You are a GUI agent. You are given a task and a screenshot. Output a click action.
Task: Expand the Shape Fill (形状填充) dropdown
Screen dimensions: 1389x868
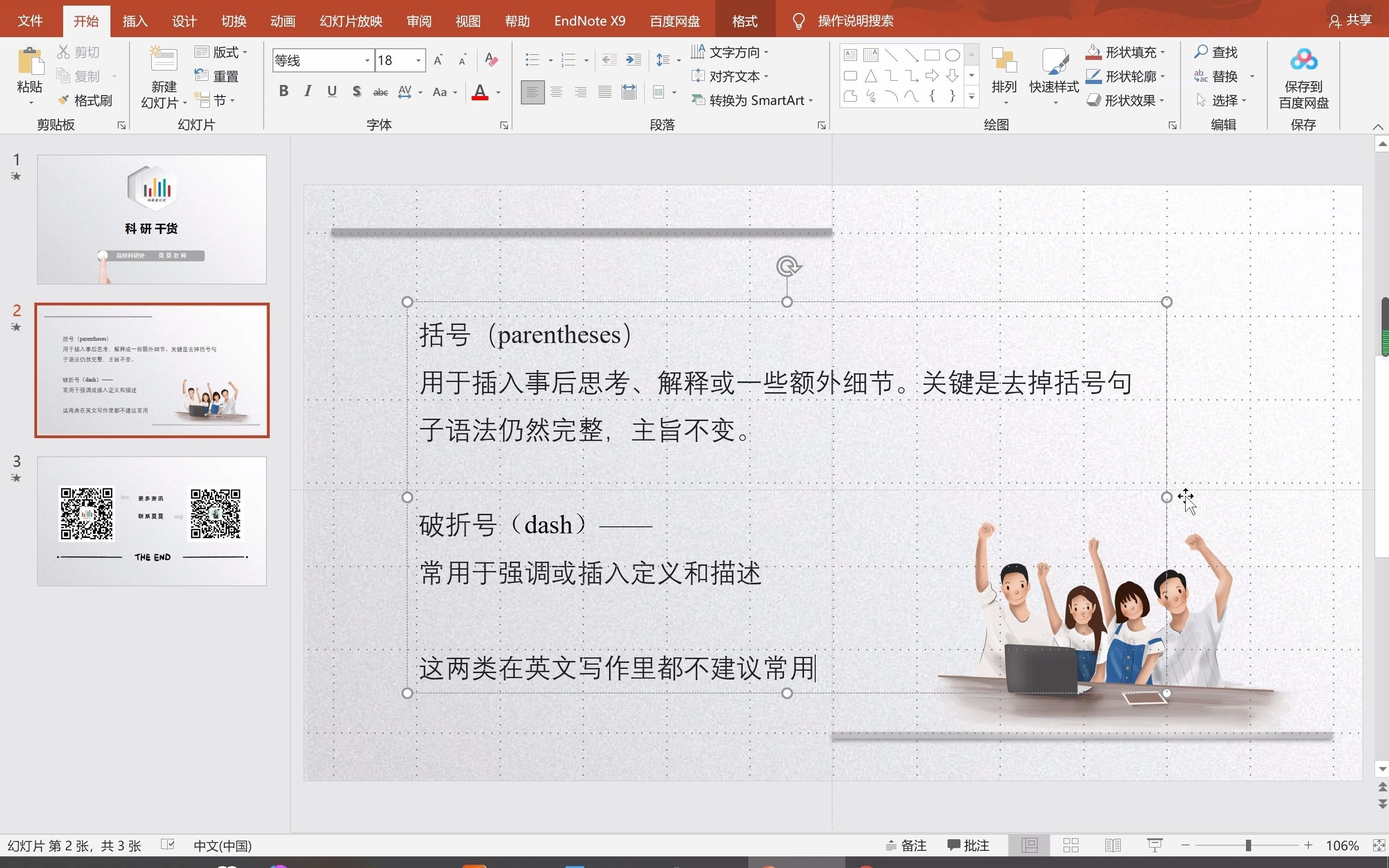point(1163,52)
